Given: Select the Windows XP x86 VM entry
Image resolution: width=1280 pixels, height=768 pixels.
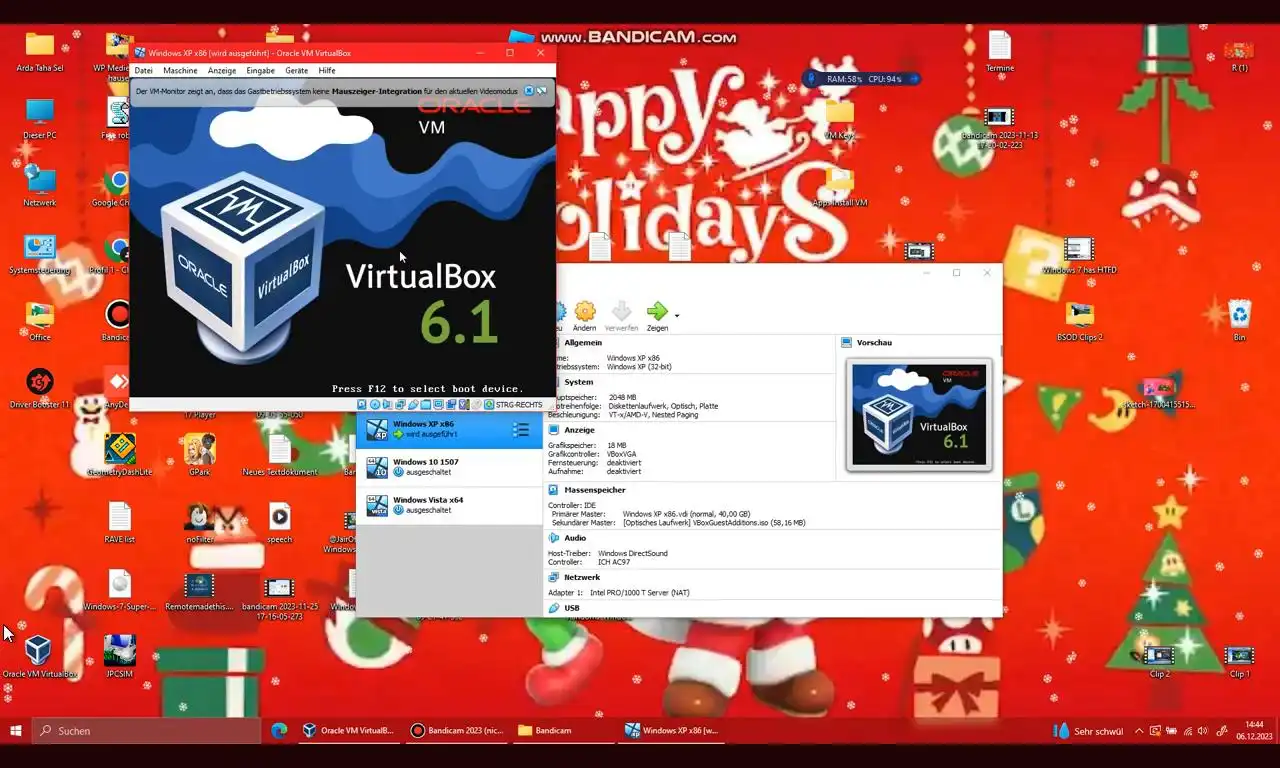Looking at the screenshot, I should click(449, 429).
